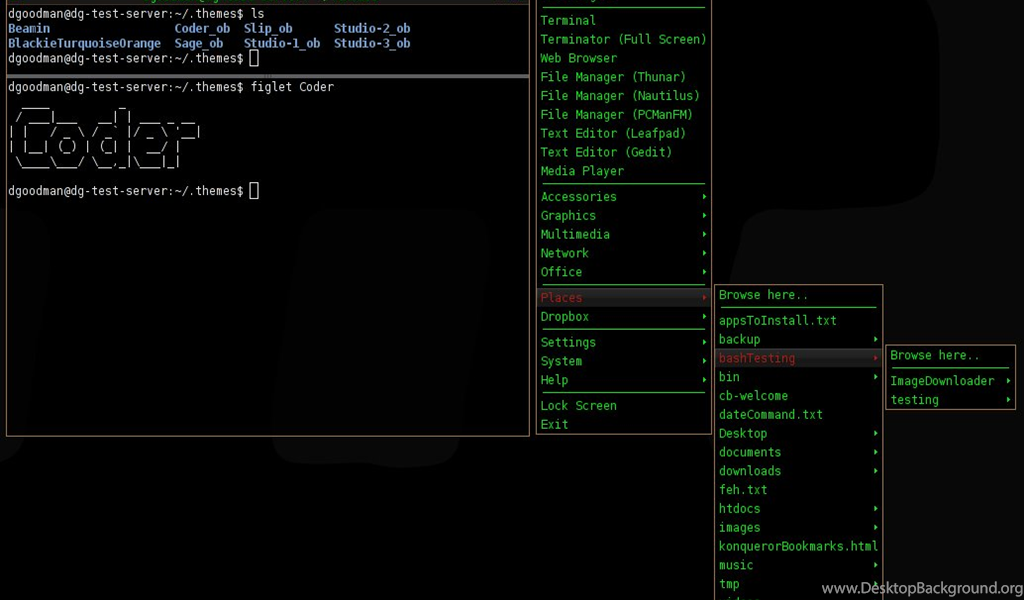Open konquerorBookmarks.html file entry
This screenshot has height=600, width=1024.
pyautogui.click(x=798, y=547)
